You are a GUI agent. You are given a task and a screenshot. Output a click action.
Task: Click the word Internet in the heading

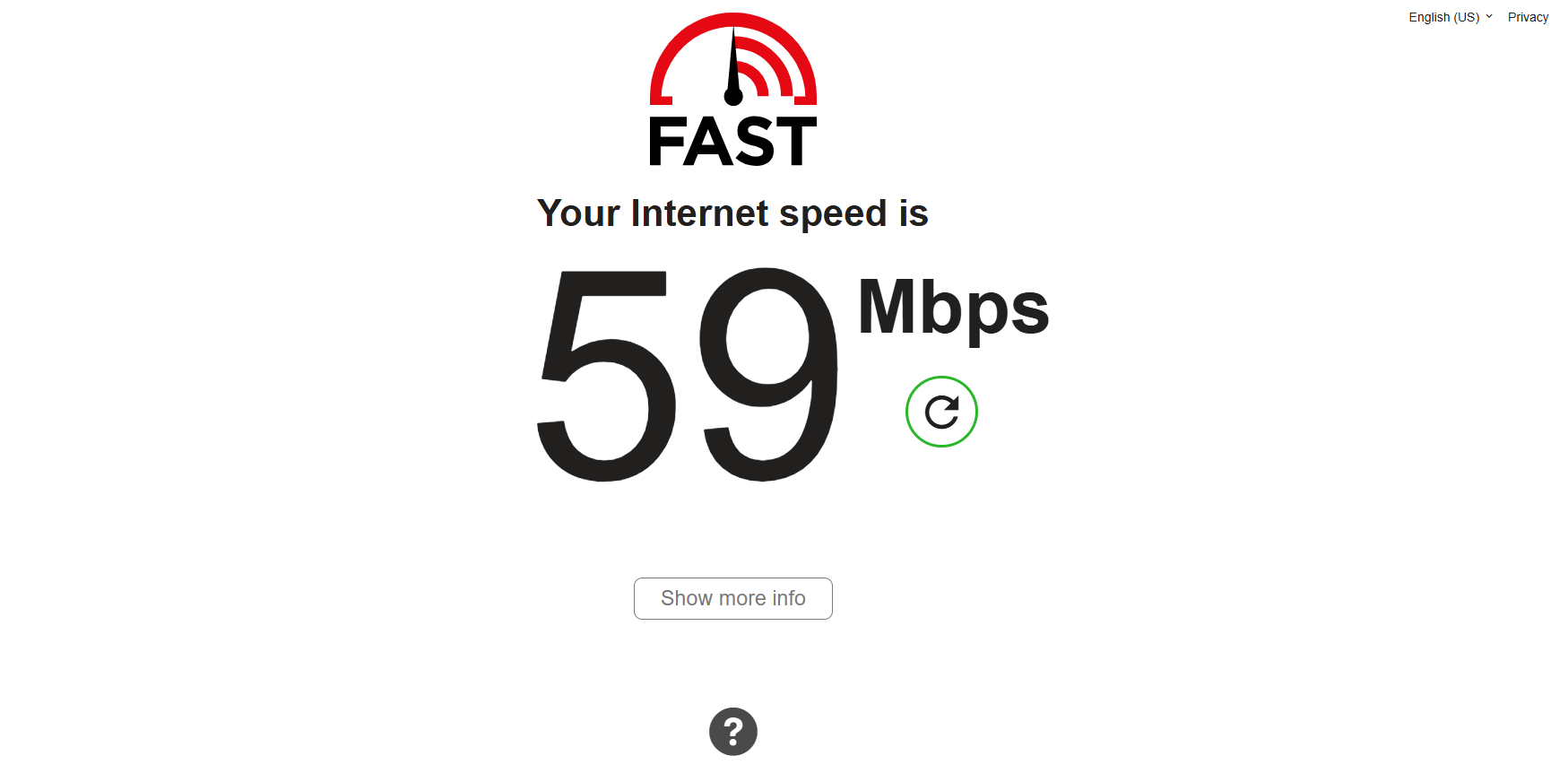point(699,213)
